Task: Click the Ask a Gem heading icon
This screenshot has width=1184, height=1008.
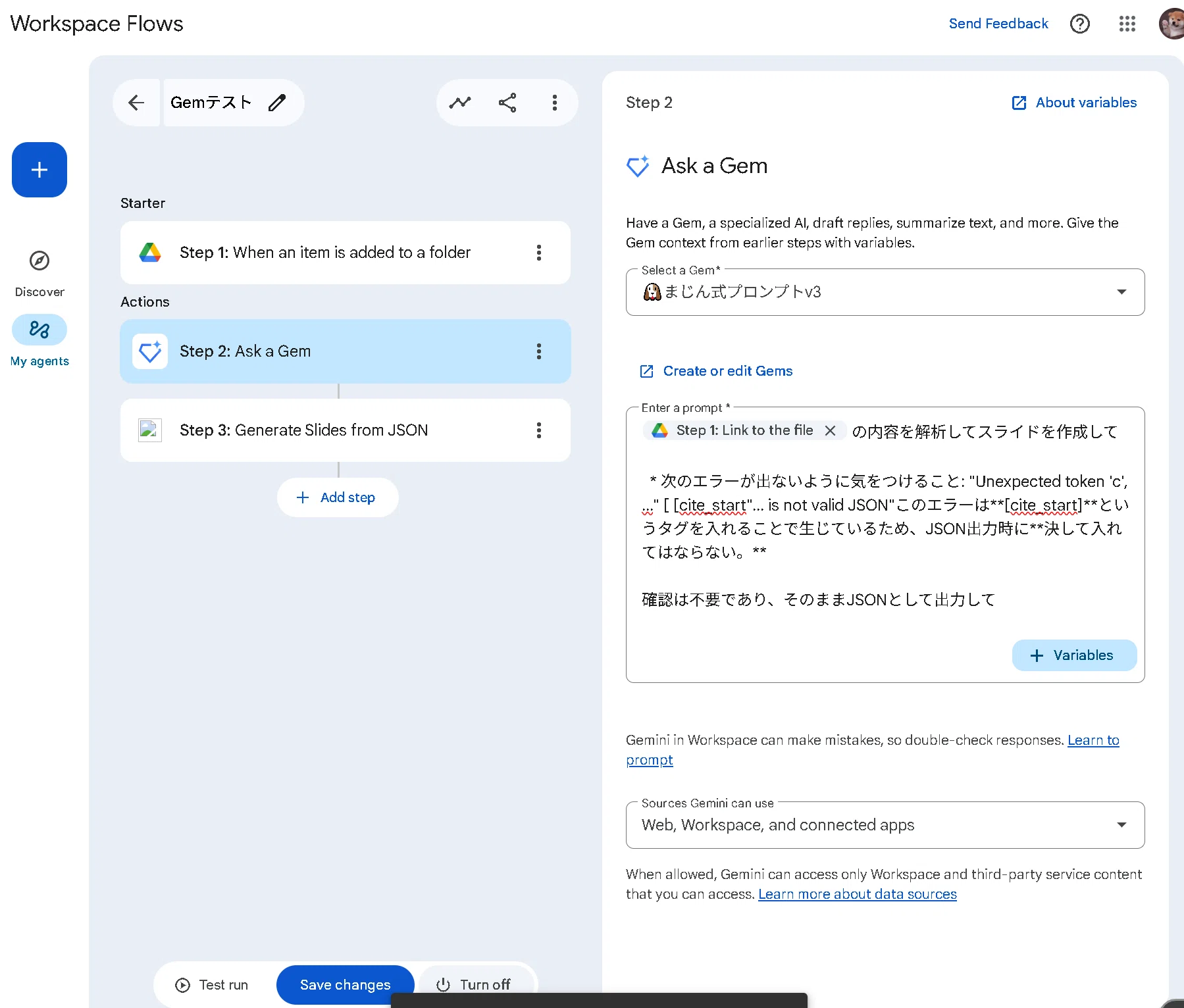Action: coord(638,166)
